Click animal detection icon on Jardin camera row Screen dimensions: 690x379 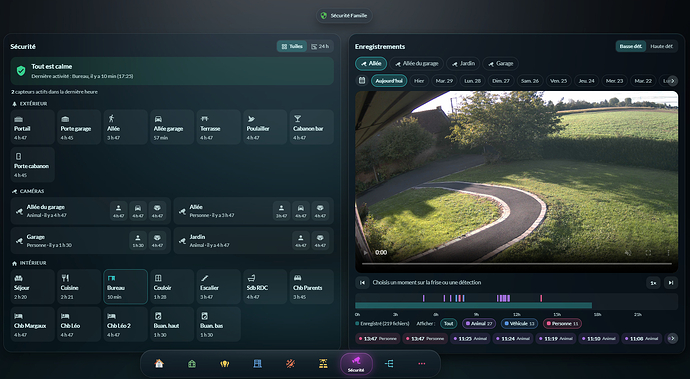point(320,241)
